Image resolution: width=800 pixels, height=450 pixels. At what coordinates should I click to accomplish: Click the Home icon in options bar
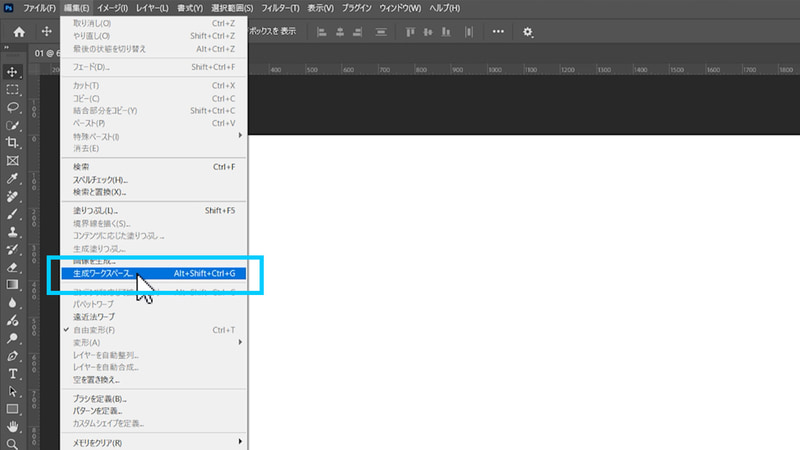[x=19, y=32]
